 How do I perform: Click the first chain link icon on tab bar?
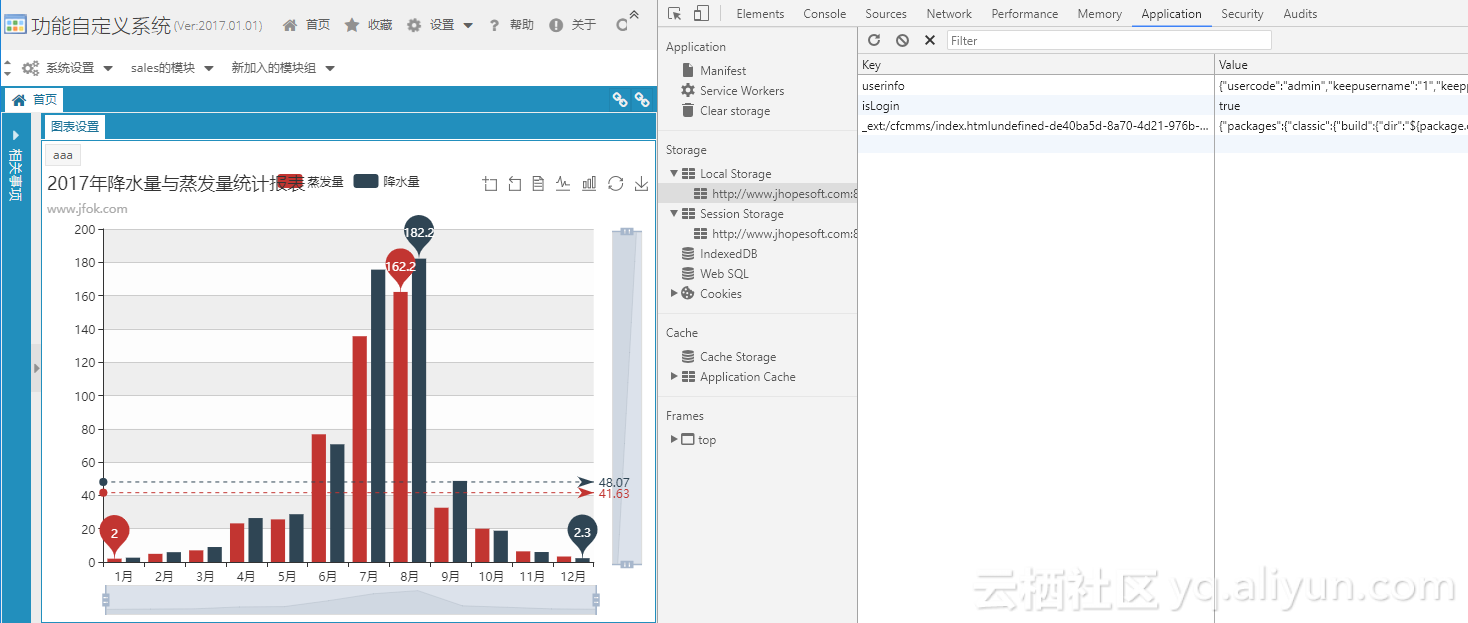pyautogui.click(x=620, y=99)
